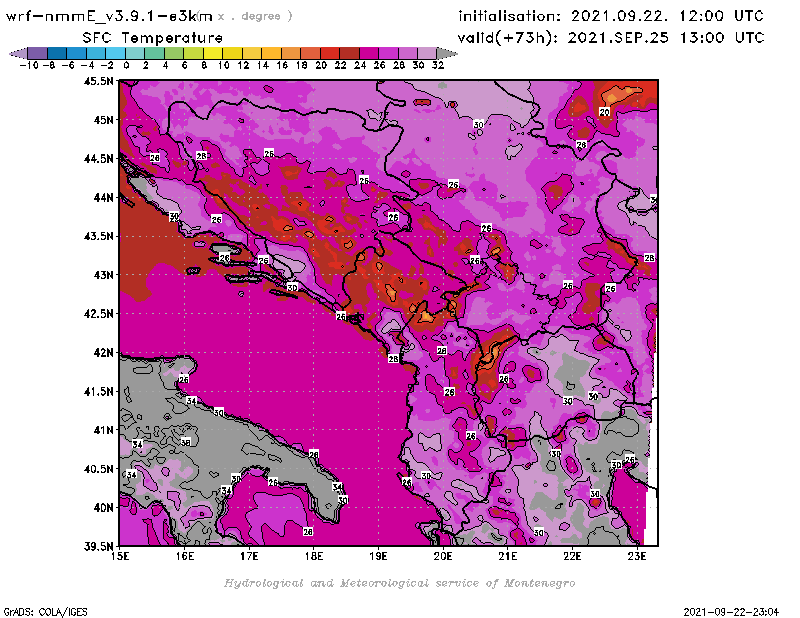This screenshot has width=800, height=618.
Task: Click the orange 14 to 16 legend swatch
Action: point(271,53)
